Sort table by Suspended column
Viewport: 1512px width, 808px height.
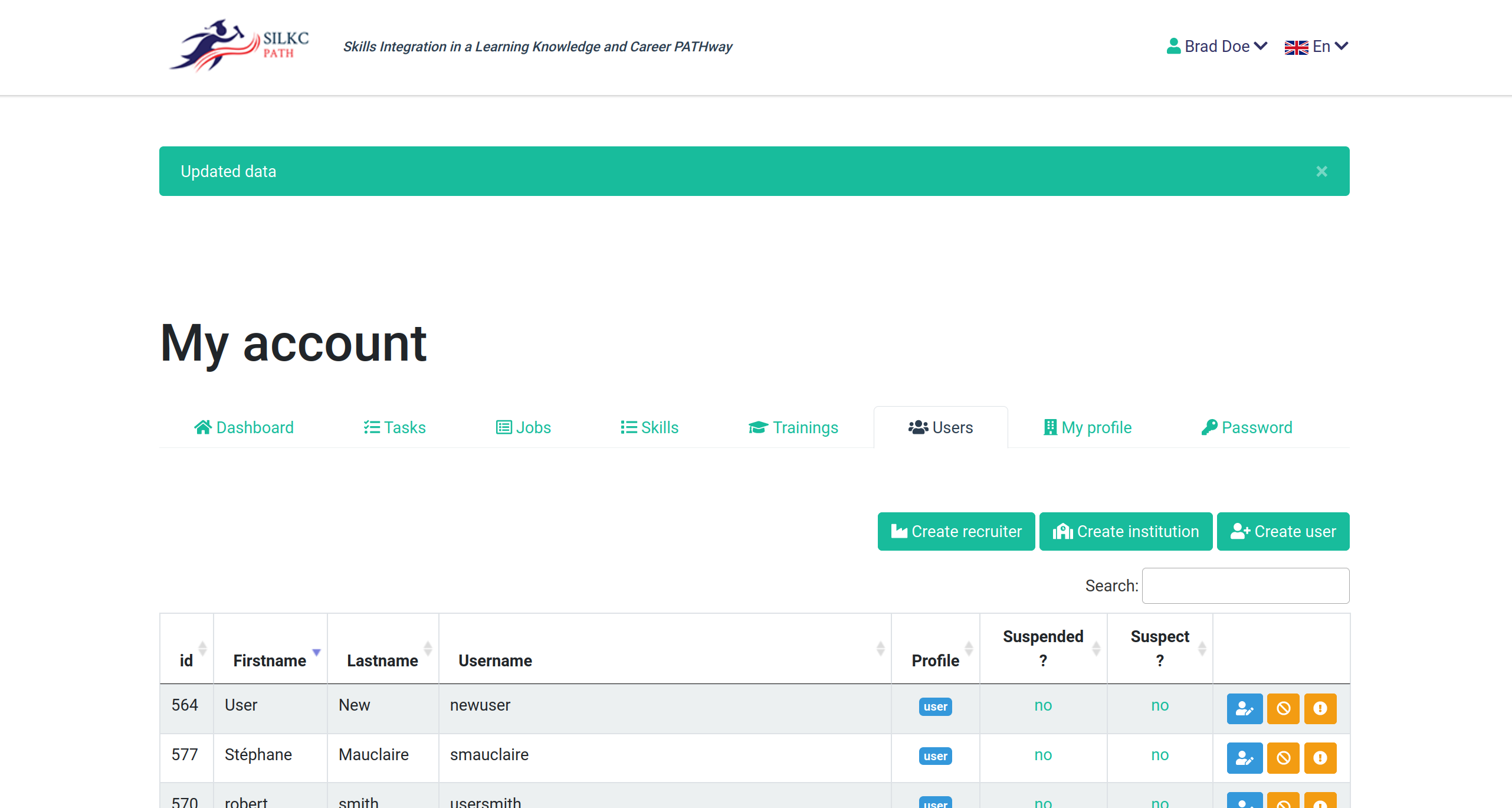[x=1042, y=648]
